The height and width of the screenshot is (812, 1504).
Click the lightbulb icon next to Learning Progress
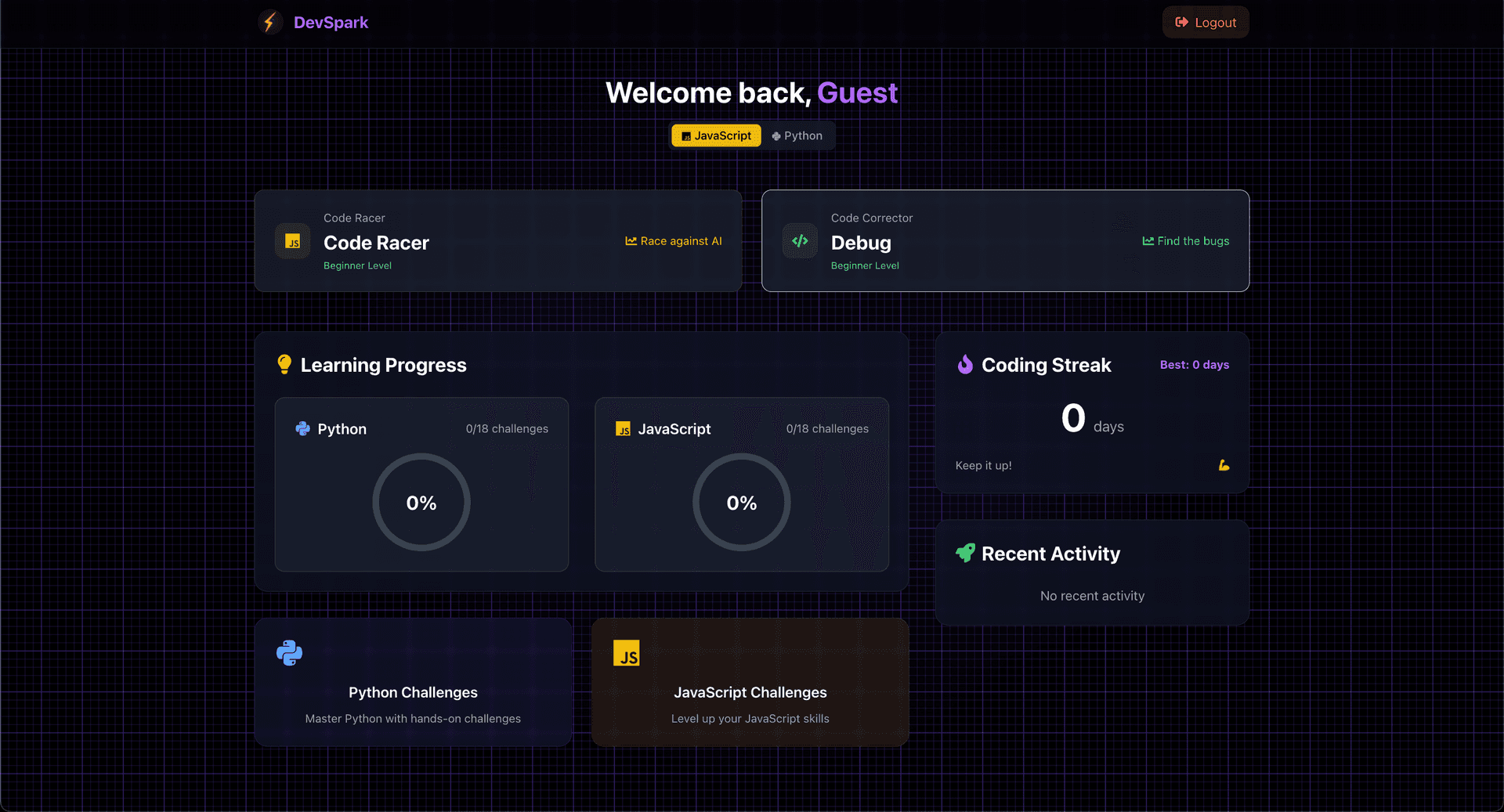click(x=284, y=364)
